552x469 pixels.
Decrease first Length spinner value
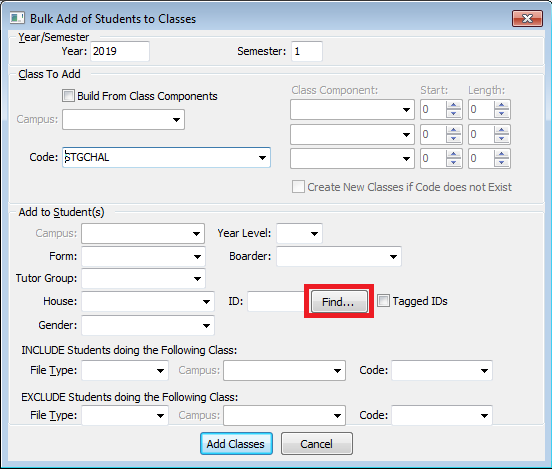tap(502, 114)
